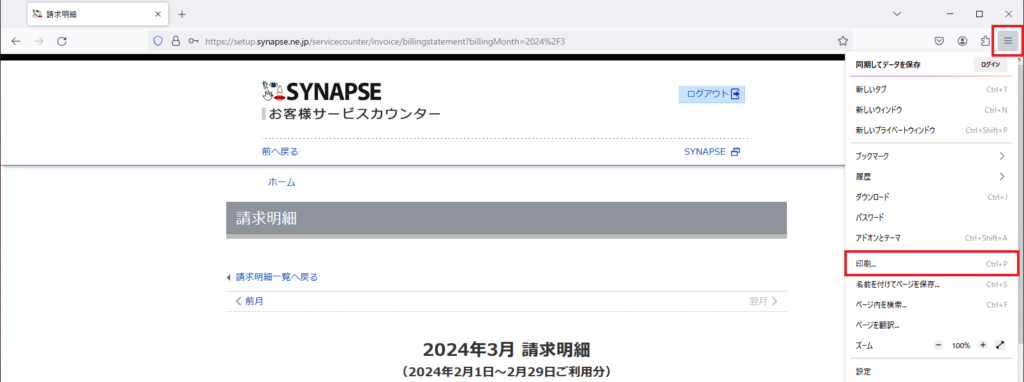Screen dimensions: 1024x382
Task: Click the tracking protection shield icon
Action: 157,40
